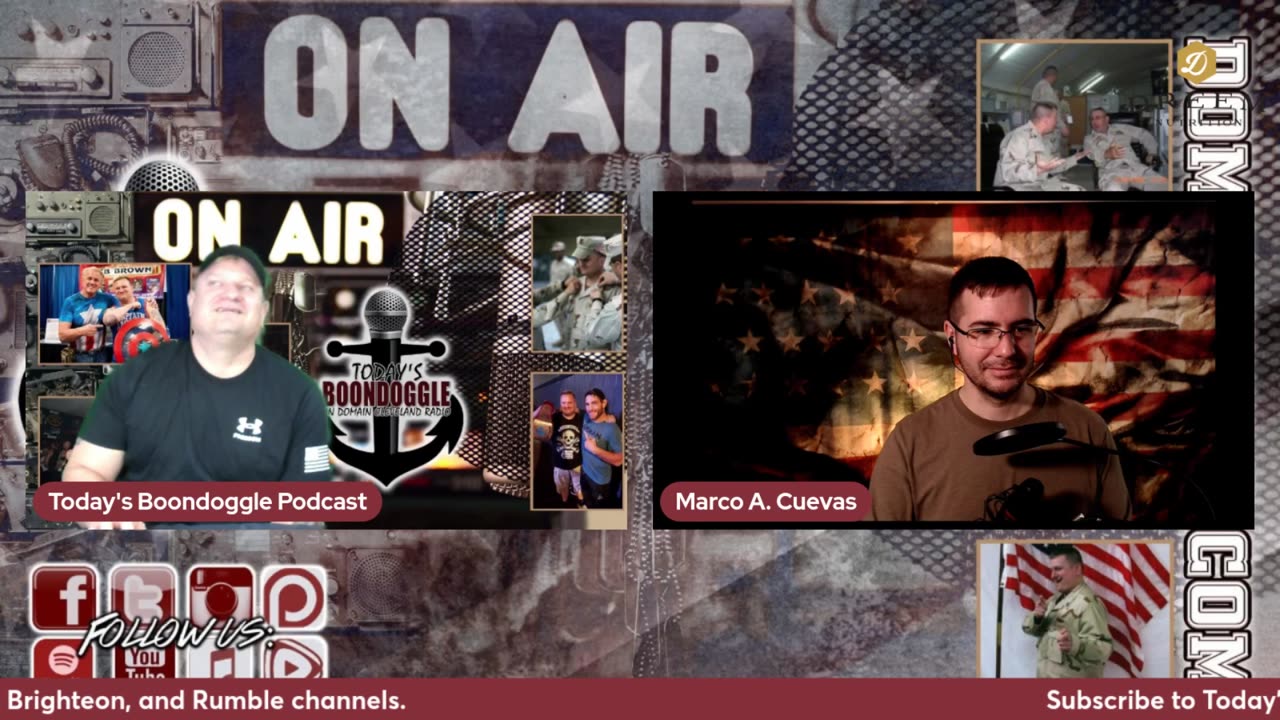Click the black microphone in Marco's feed
Image resolution: width=1280 pixels, height=720 pixels.
pyautogui.click(x=1020, y=440)
